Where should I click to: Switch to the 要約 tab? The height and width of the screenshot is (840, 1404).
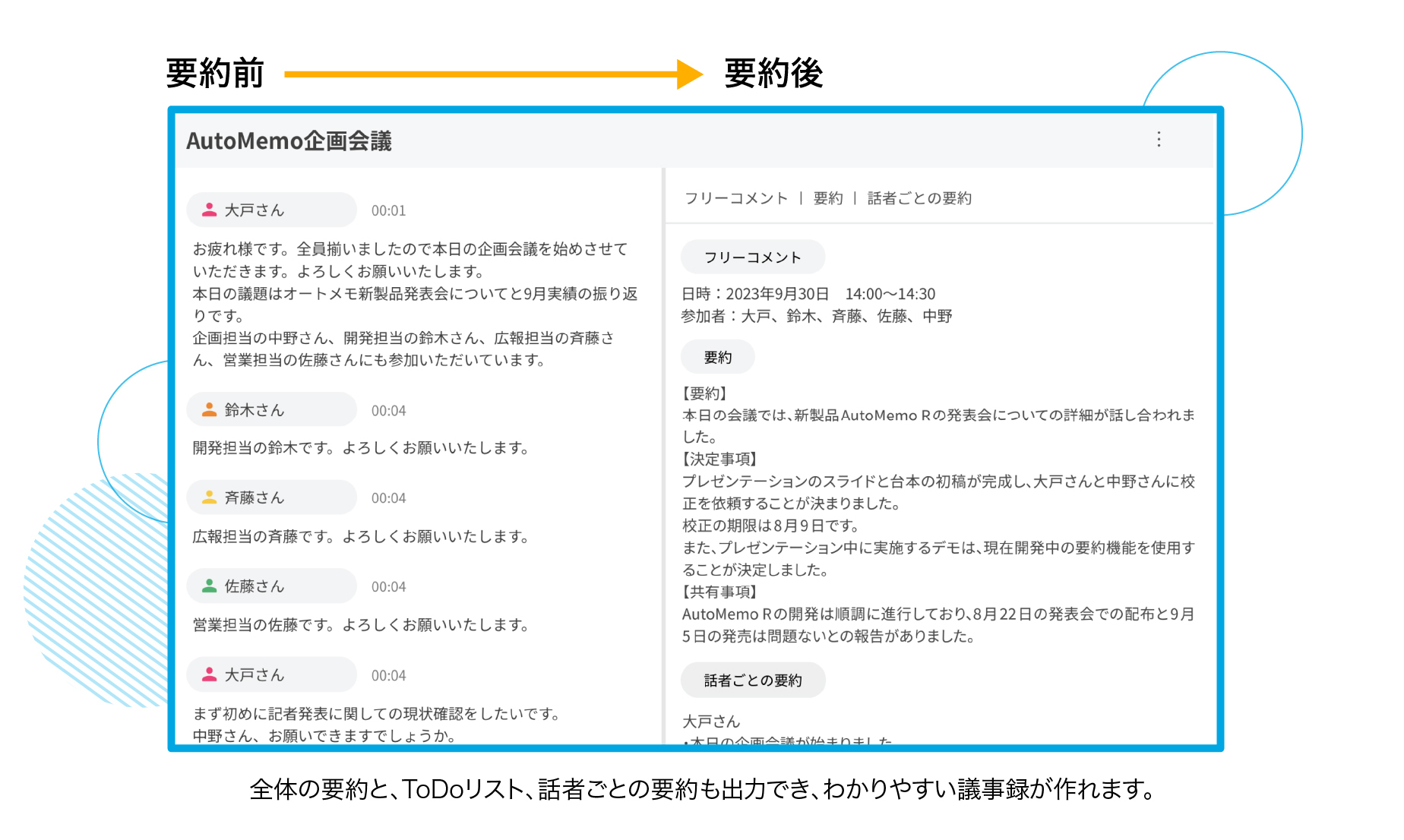point(827,198)
